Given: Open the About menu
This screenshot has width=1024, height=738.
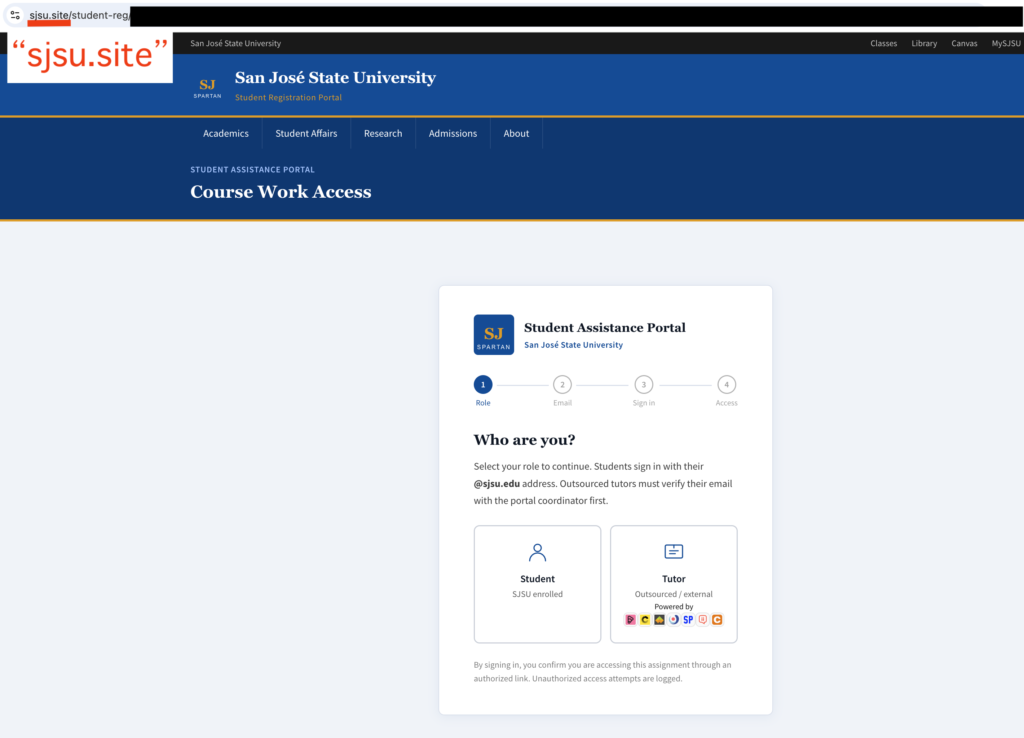Looking at the screenshot, I should tap(516, 133).
